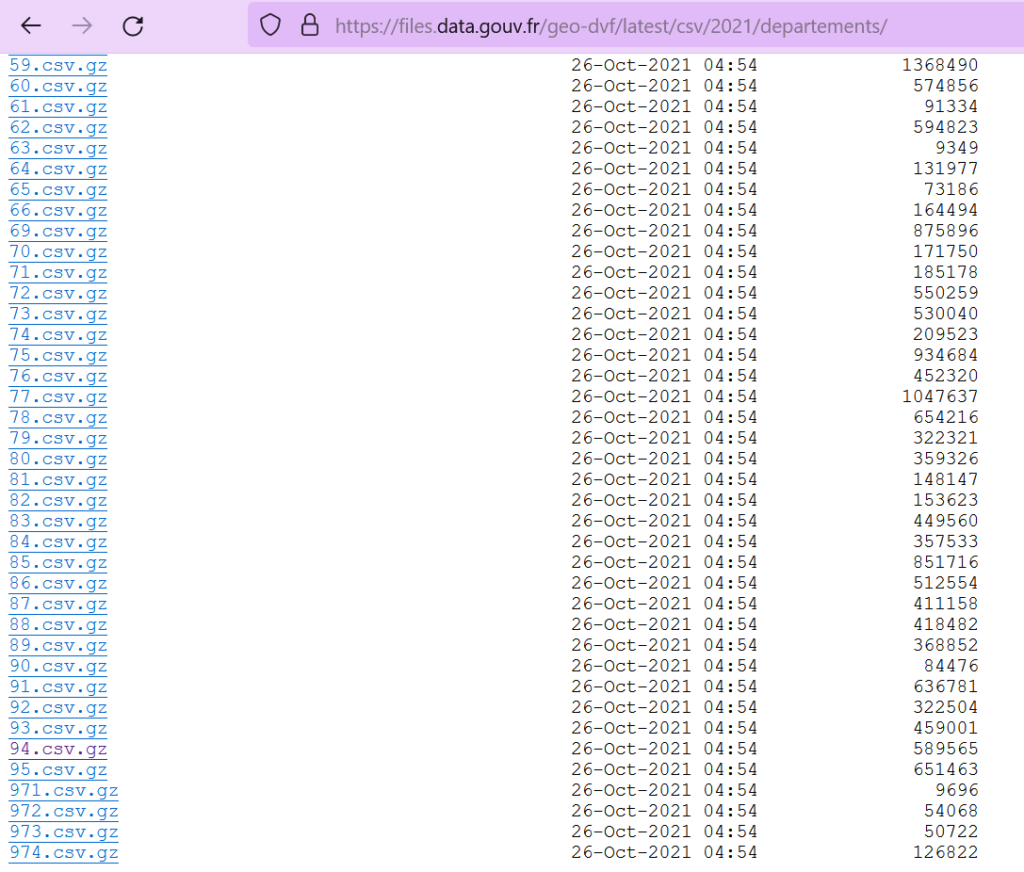The height and width of the screenshot is (872, 1024).
Task: Download 972.csv.gz
Action: [x=64, y=811]
